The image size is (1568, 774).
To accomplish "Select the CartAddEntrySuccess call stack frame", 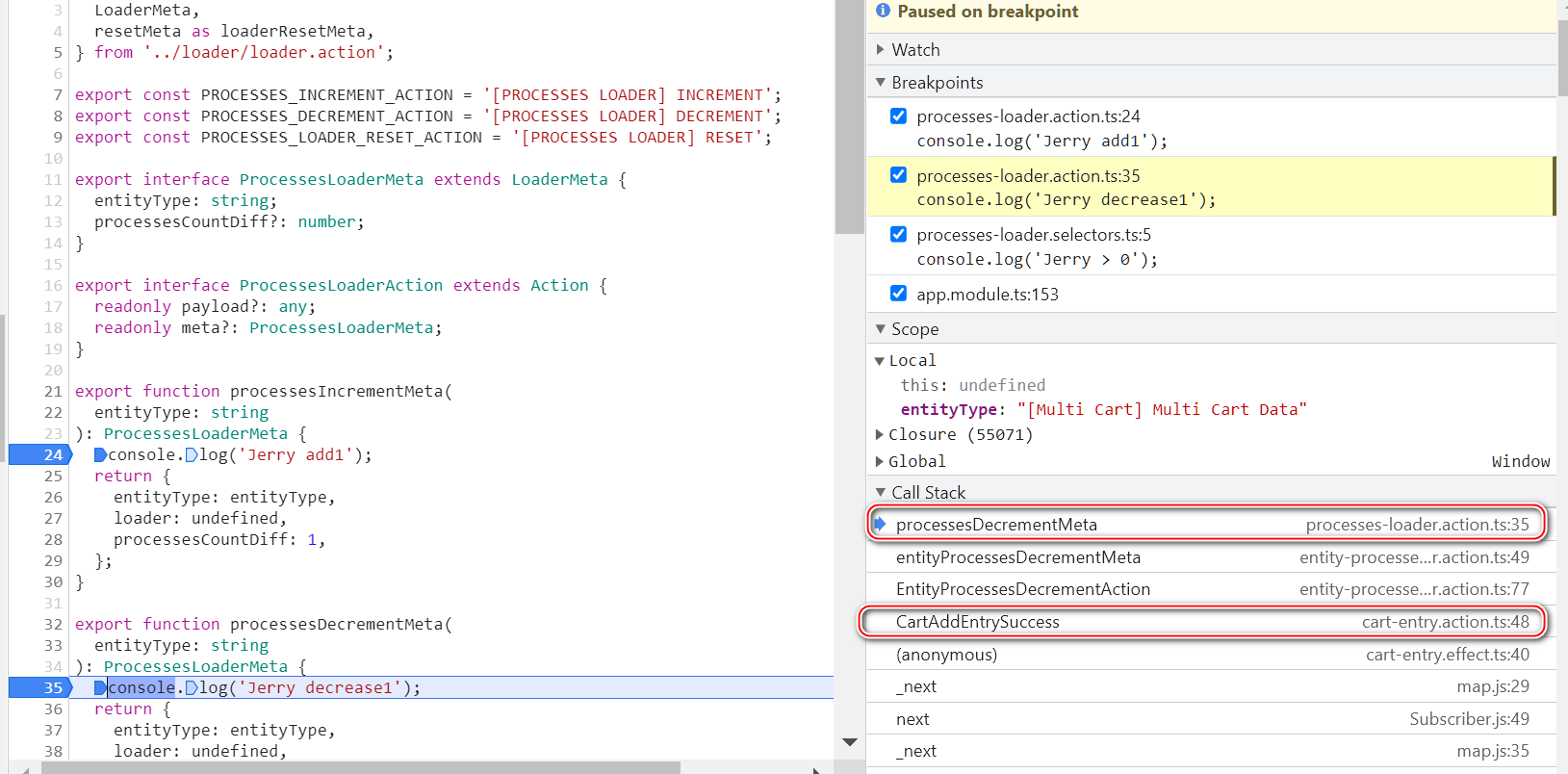I will point(1211,622).
